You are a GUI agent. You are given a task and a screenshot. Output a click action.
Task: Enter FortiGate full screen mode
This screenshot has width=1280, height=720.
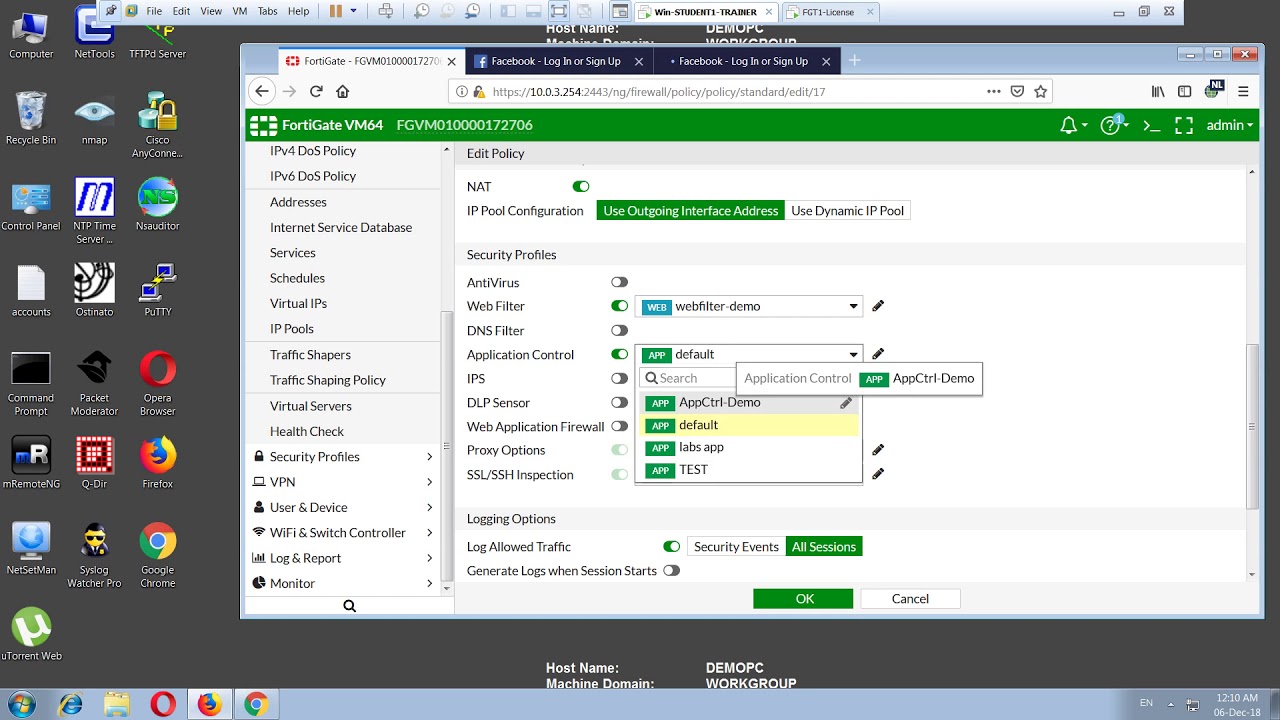click(1184, 125)
